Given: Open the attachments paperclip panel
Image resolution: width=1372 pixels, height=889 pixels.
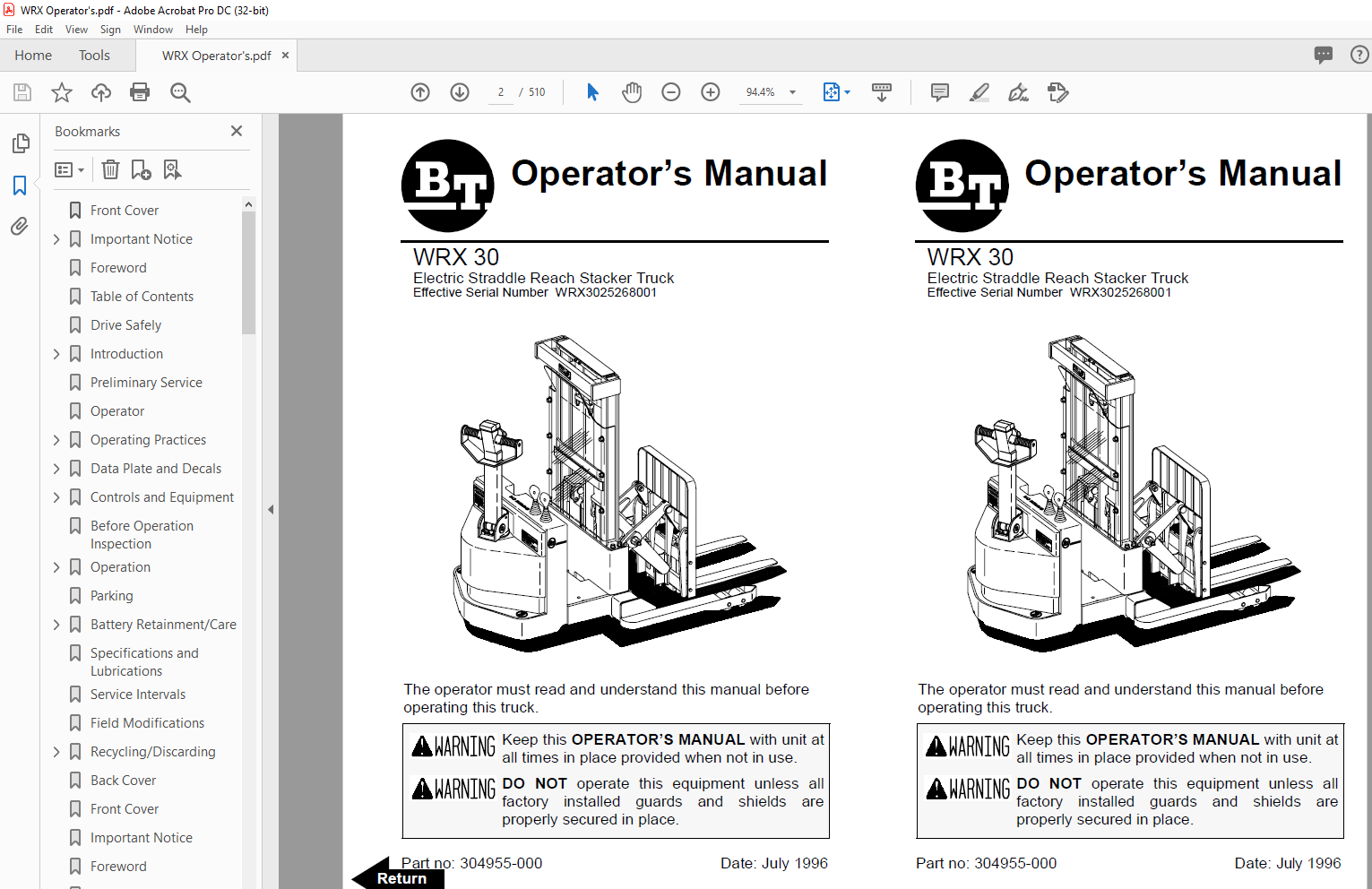Looking at the screenshot, I should click(20, 226).
